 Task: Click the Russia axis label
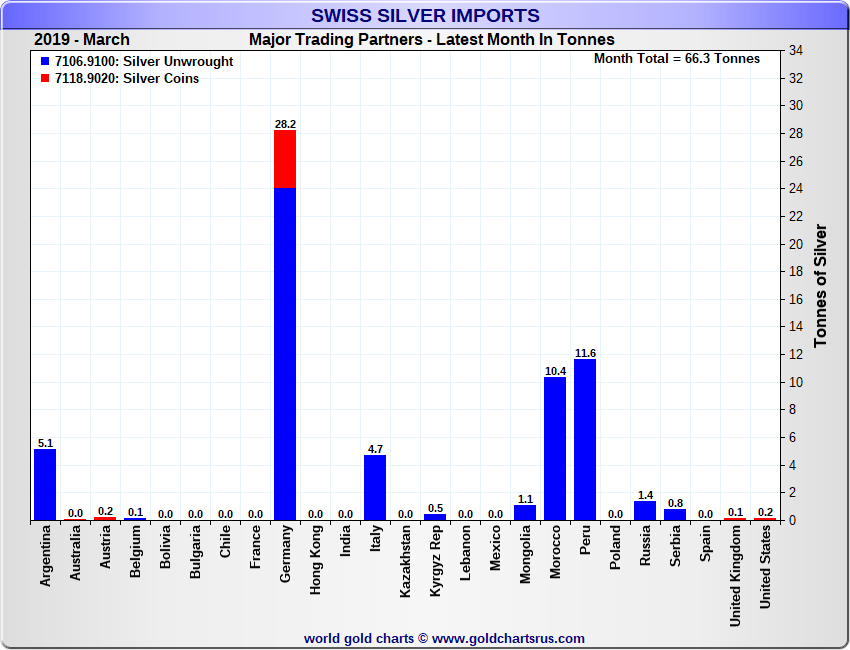[x=645, y=546]
